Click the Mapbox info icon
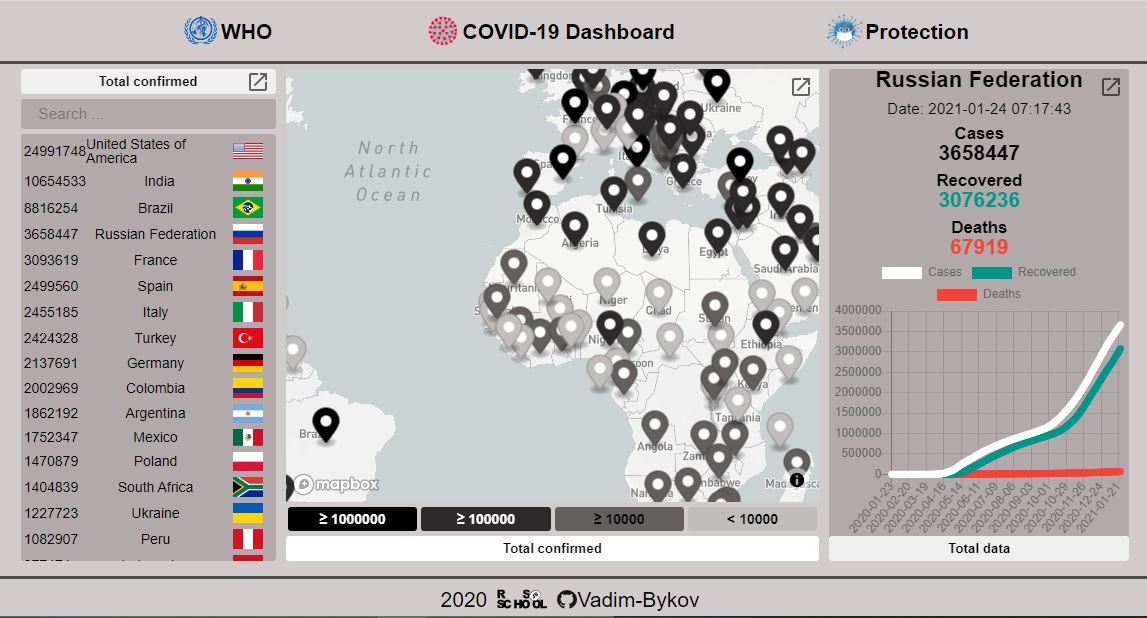 (796, 480)
